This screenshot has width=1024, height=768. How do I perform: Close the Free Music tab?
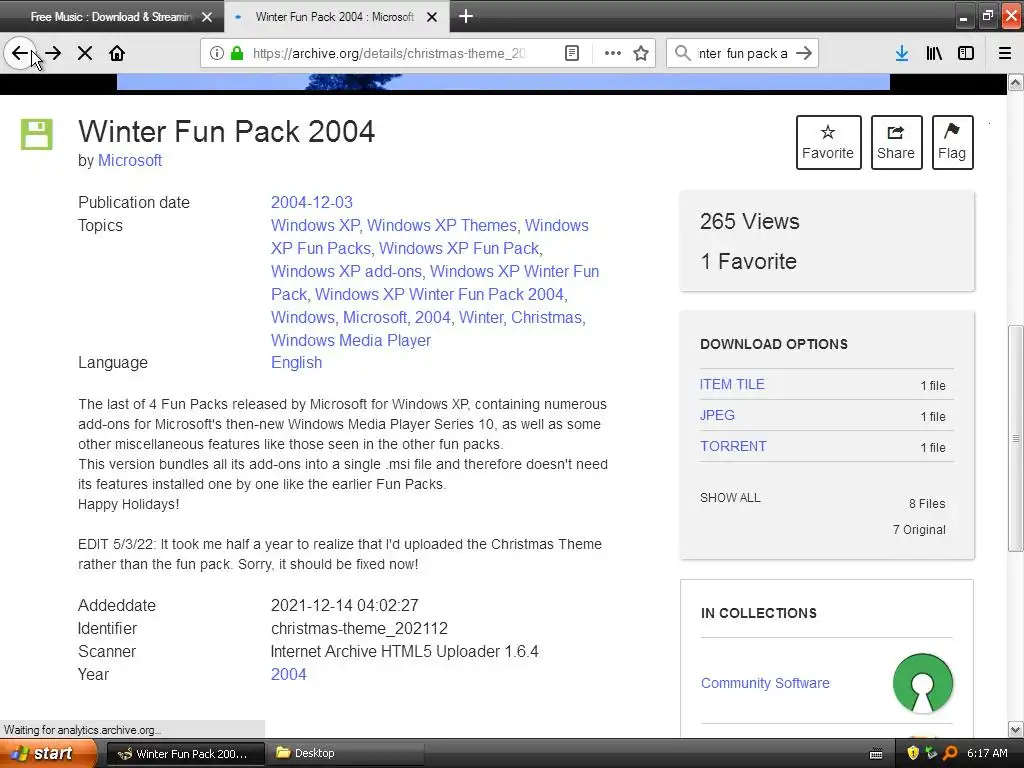207,17
